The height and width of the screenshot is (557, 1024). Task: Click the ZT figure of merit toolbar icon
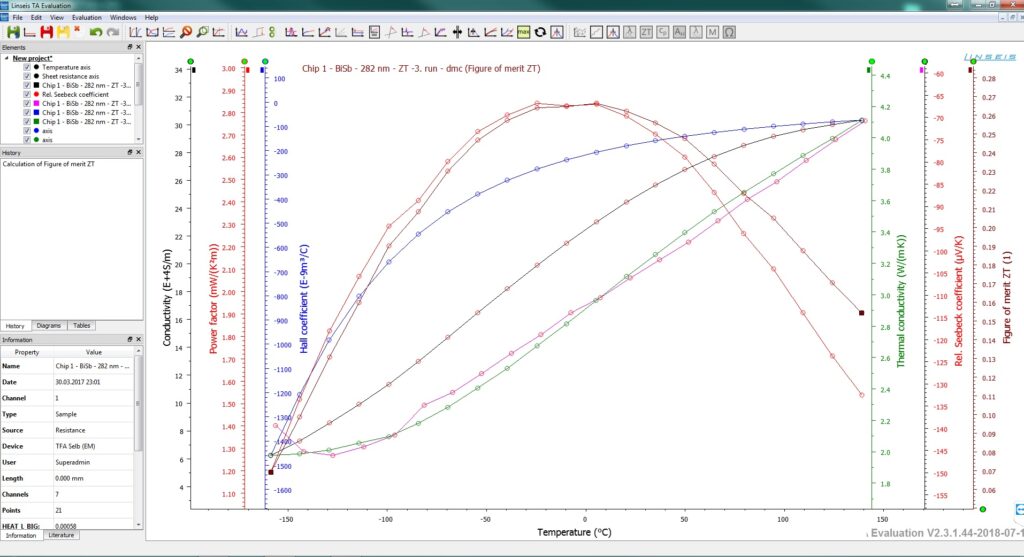click(646, 32)
